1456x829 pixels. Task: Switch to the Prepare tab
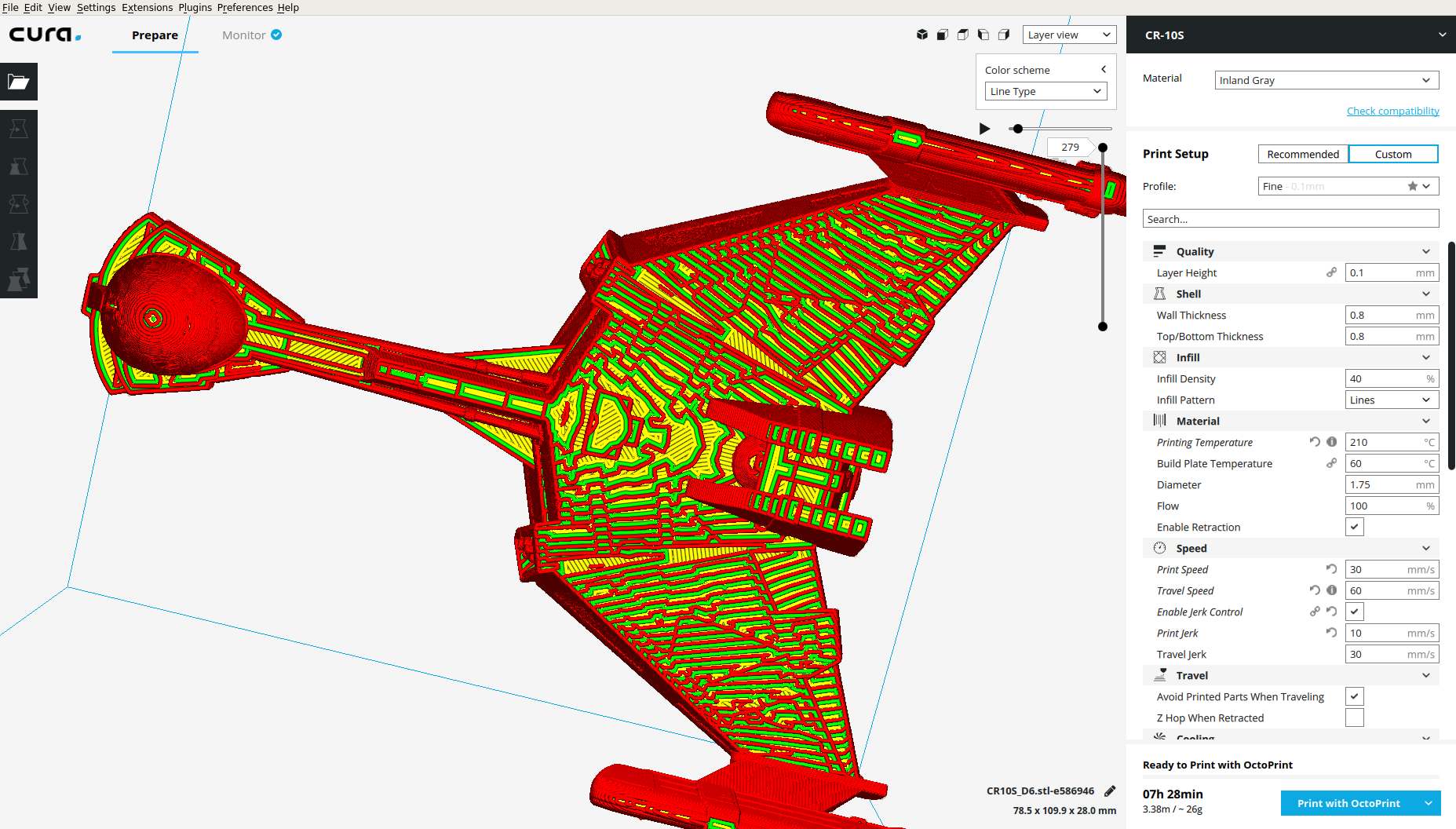pos(155,35)
